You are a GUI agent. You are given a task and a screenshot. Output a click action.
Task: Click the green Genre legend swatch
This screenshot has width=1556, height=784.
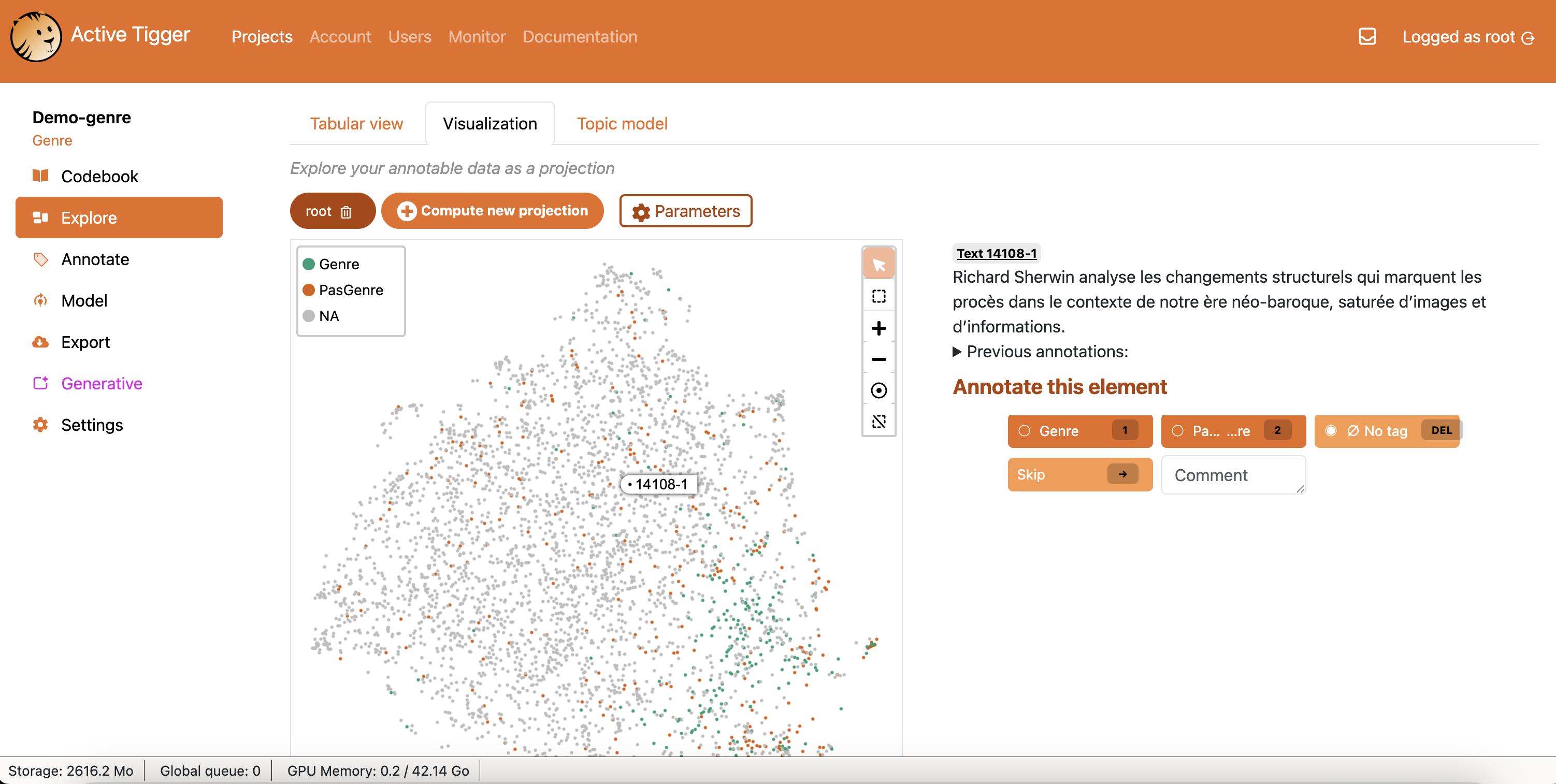[x=308, y=264]
